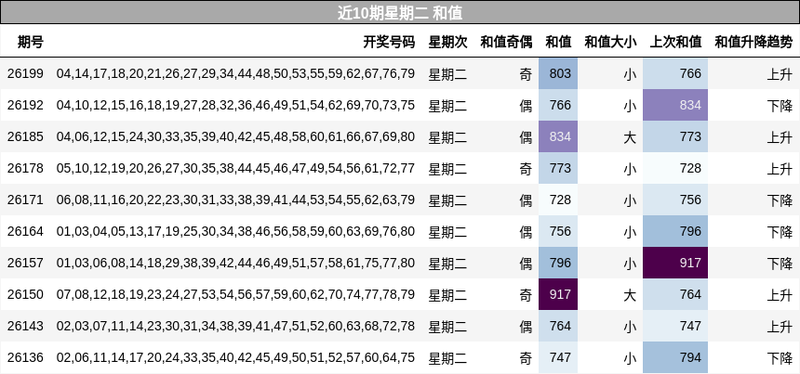Click purple 和值 cell 834 in row 26185
This screenshot has height=374, width=800.
pos(558,137)
